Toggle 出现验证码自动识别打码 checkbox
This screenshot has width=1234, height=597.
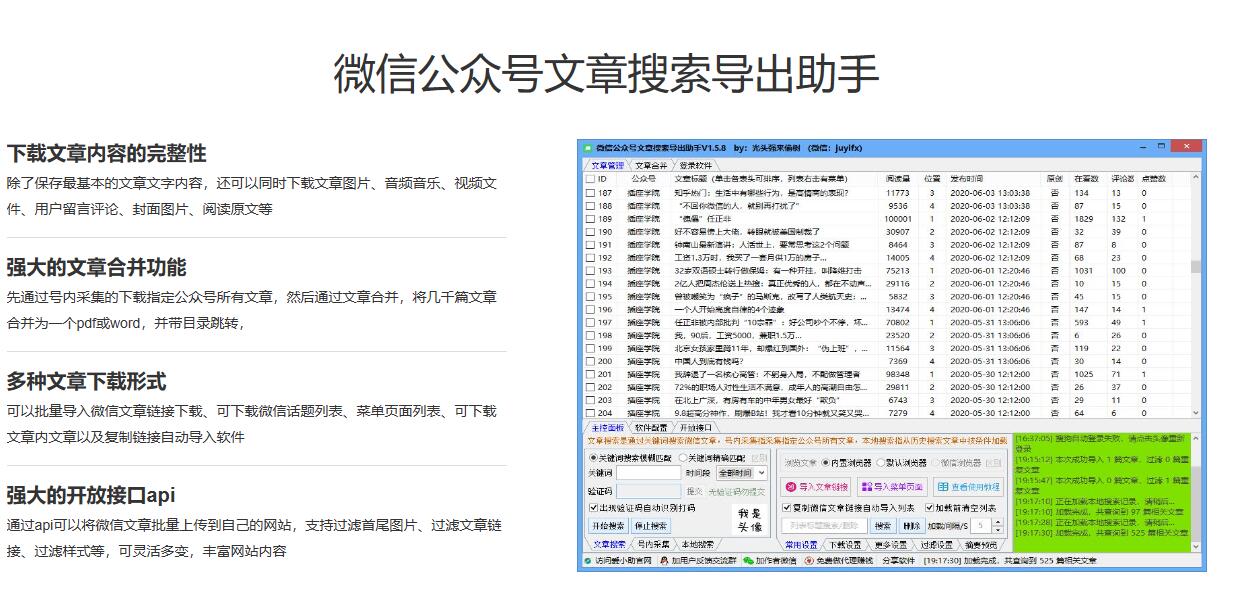click(x=593, y=508)
